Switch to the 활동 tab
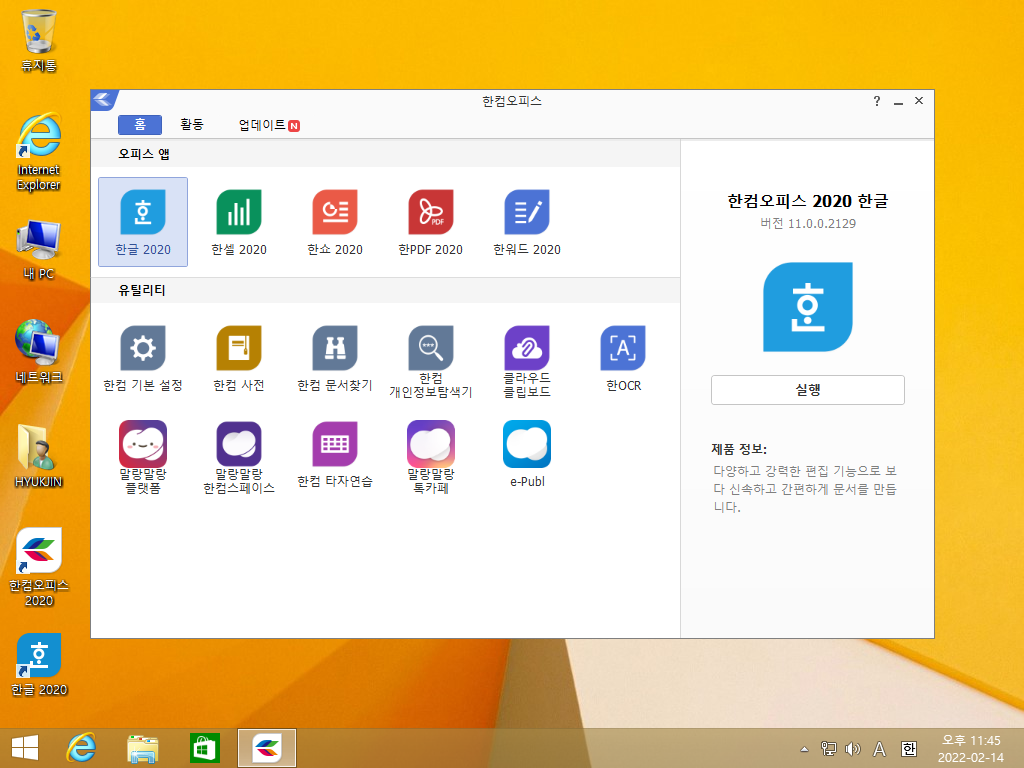1024x768 pixels. (192, 125)
